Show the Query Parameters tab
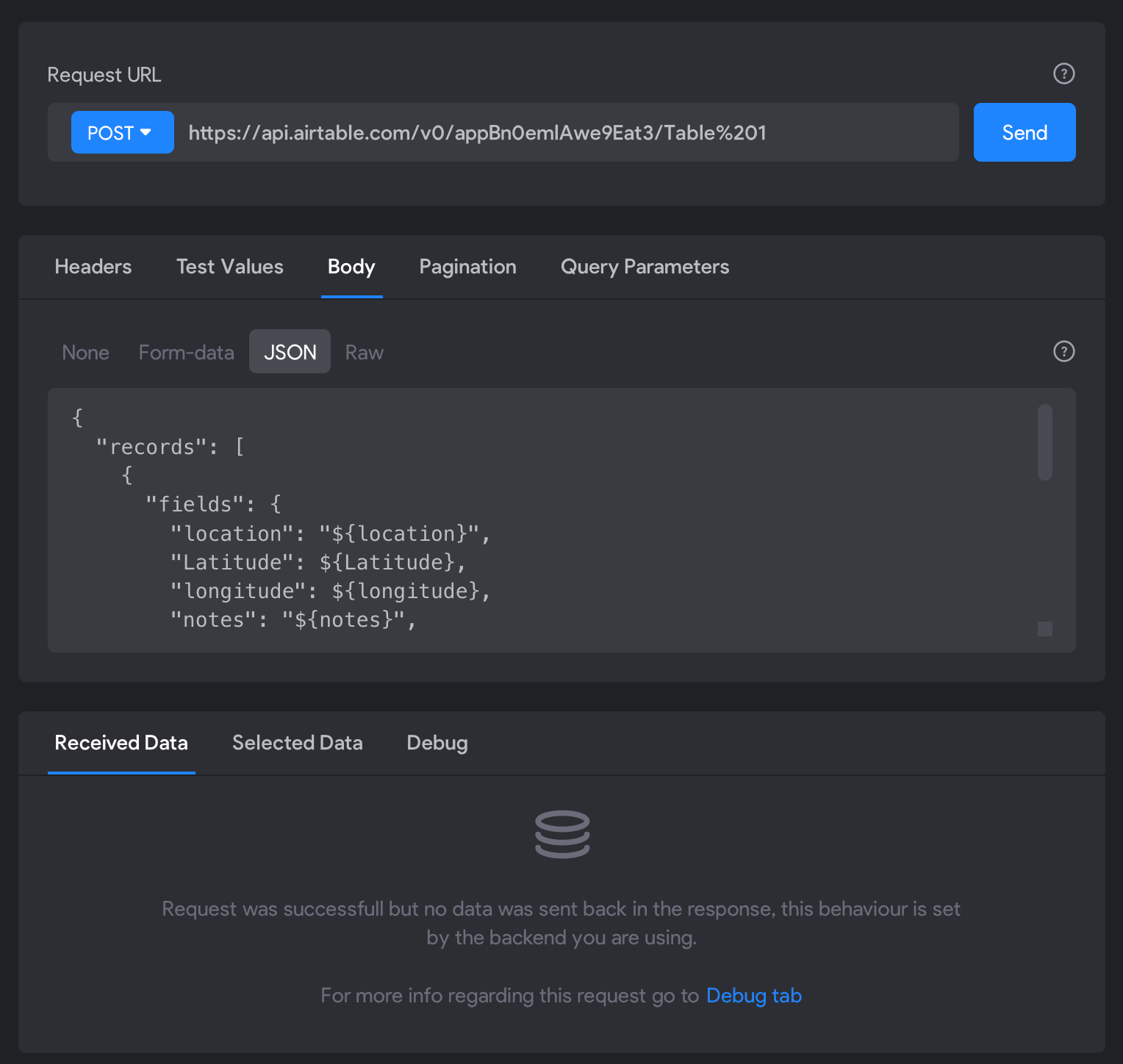This screenshot has height=1064, width=1123. coord(645,267)
